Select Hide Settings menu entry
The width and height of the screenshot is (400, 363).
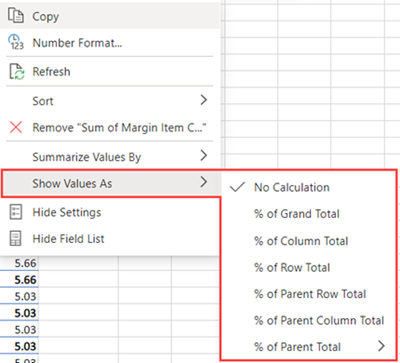(110, 212)
